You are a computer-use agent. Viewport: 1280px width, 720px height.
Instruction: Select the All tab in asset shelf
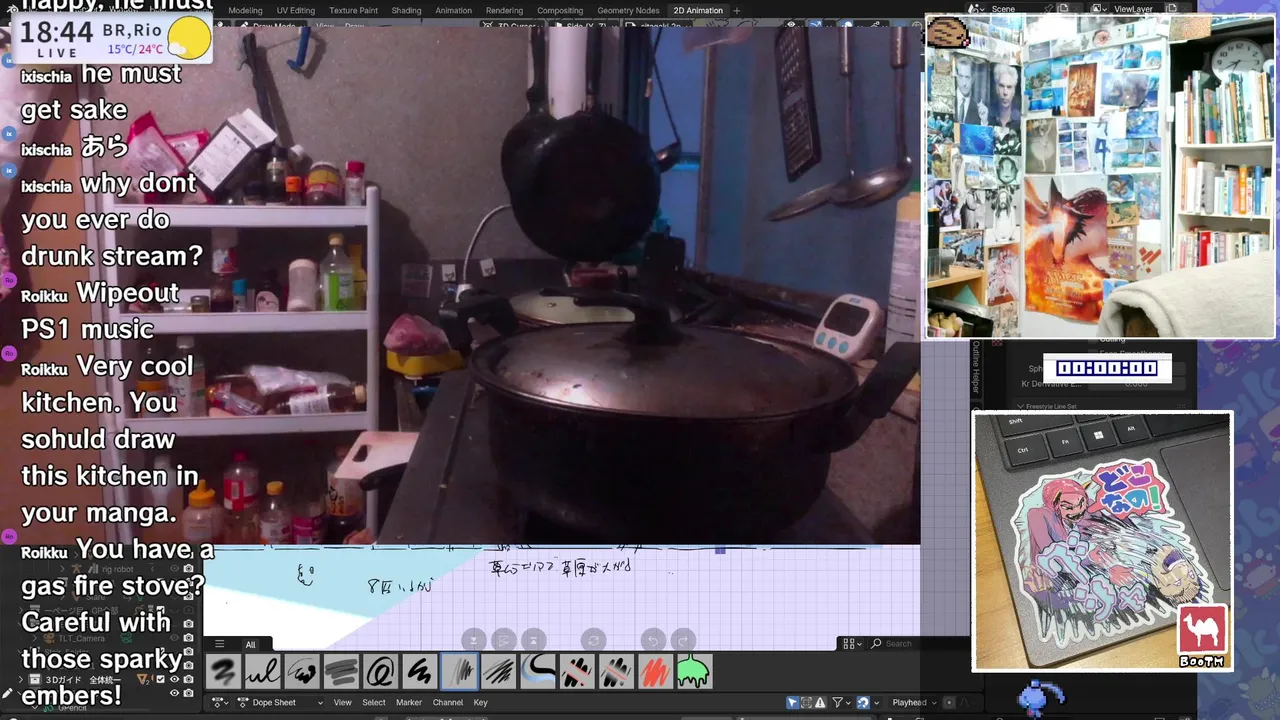(250, 644)
